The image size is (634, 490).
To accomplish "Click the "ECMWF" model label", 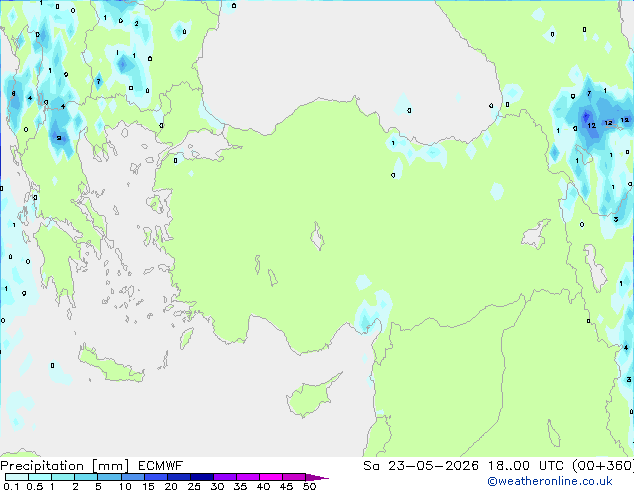I will point(161,466).
